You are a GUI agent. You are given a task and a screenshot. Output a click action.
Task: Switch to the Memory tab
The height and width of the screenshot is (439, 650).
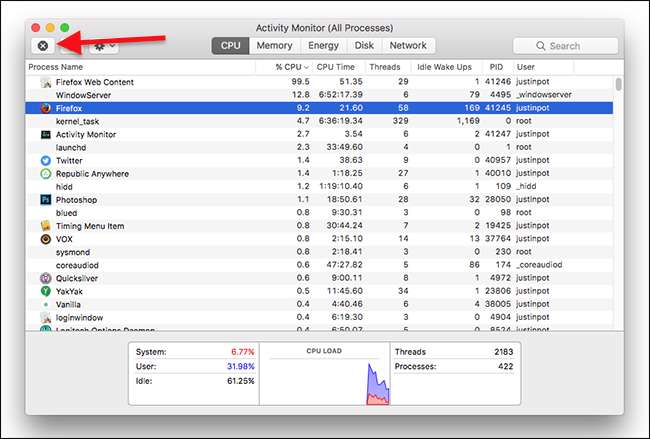pos(274,46)
